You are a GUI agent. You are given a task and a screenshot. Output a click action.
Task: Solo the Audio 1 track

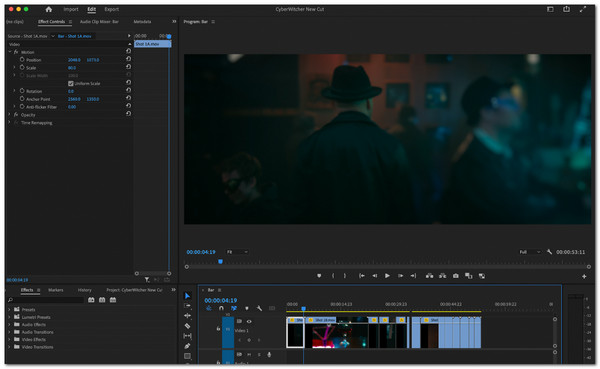point(259,355)
